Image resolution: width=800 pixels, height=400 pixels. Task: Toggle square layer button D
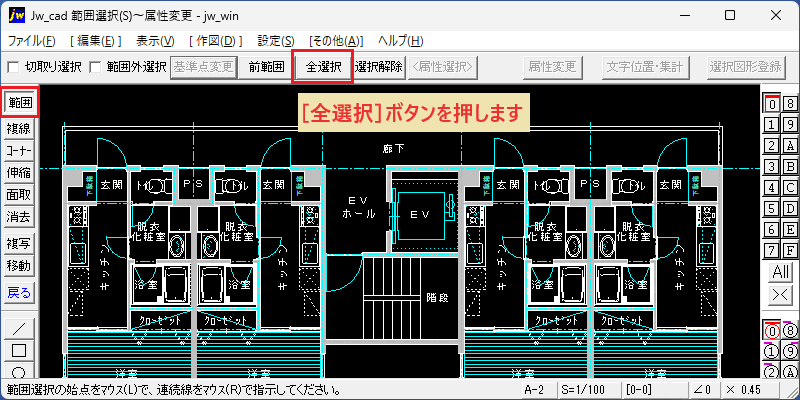[x=790, y=209]
